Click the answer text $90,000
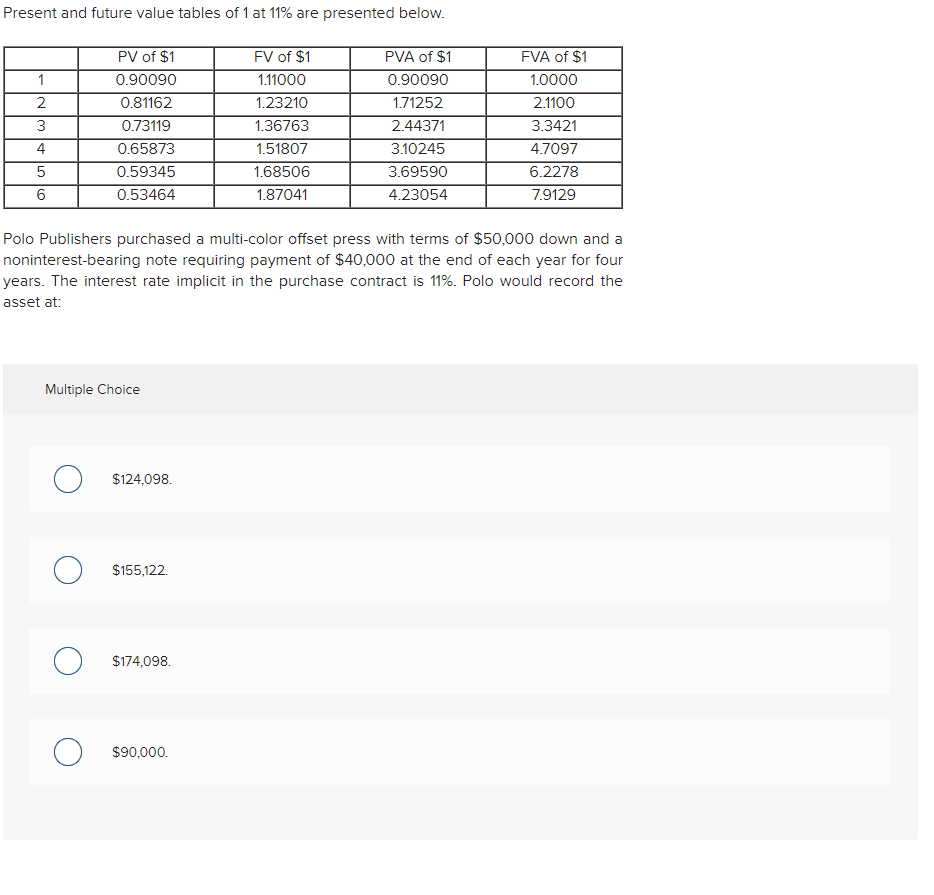934x895 pixels. click(x=137, y=752)
